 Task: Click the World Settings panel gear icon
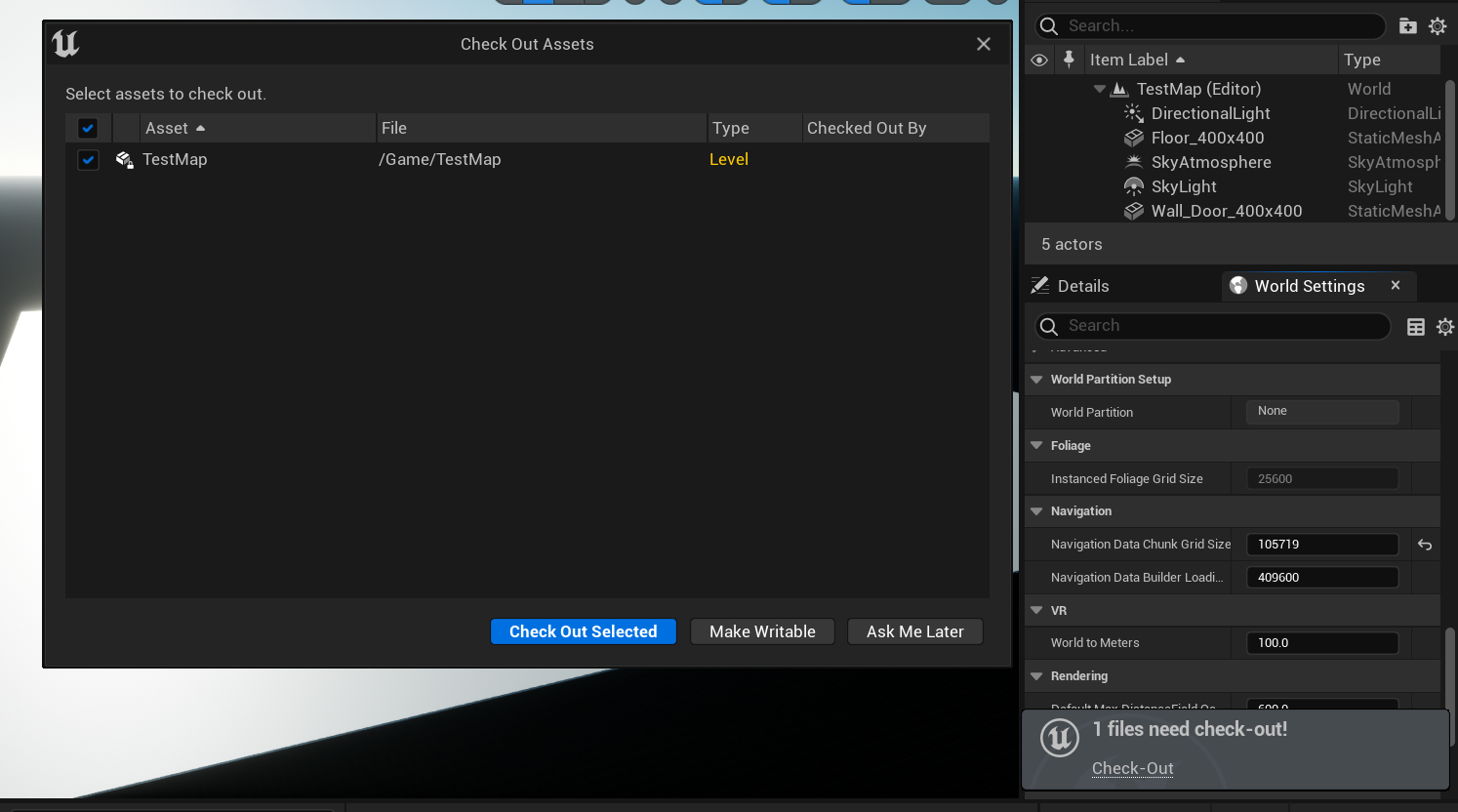(1444, 327)
